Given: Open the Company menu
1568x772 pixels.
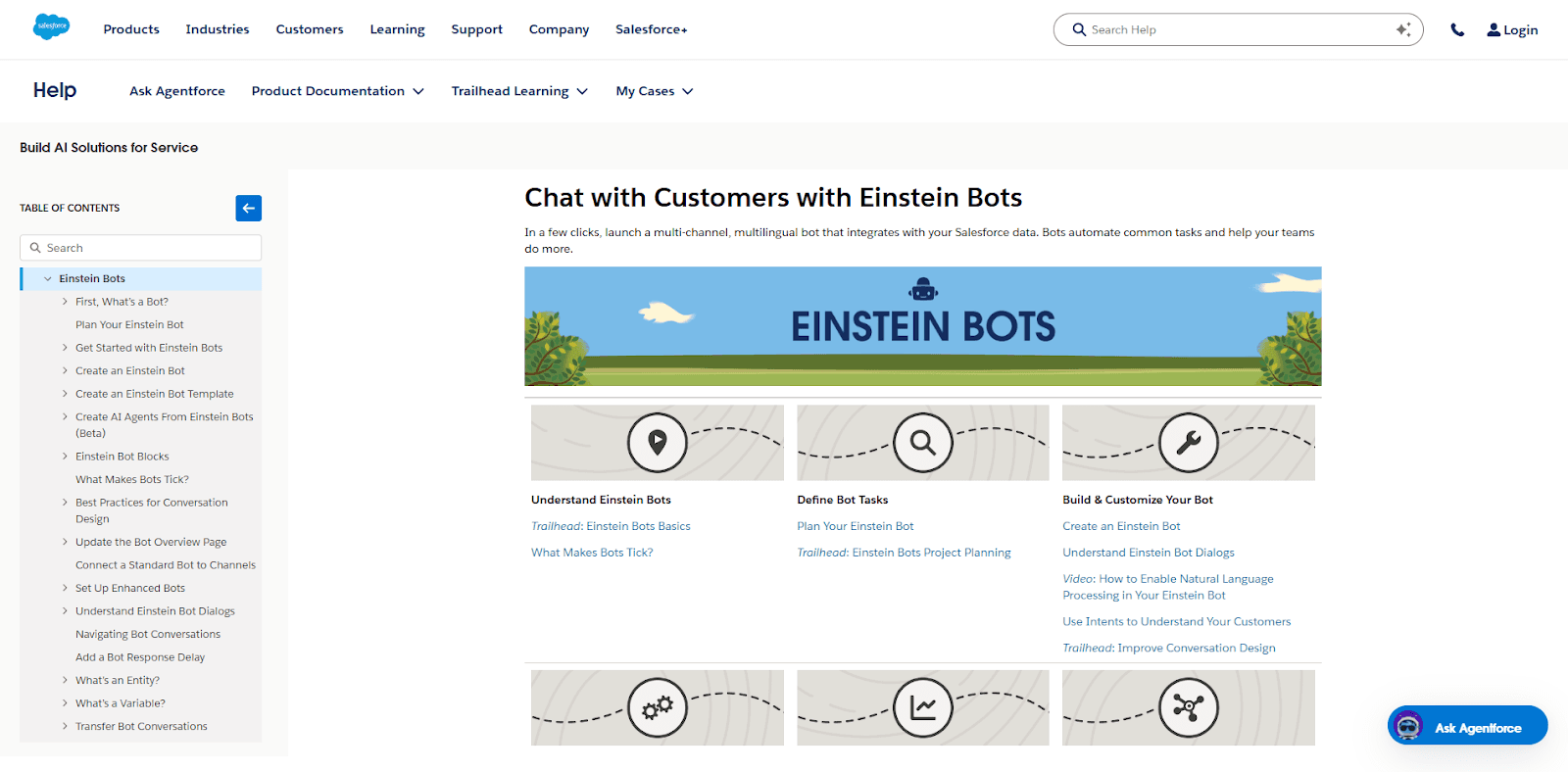Looking at the screenshot, I should click(559, 29).
